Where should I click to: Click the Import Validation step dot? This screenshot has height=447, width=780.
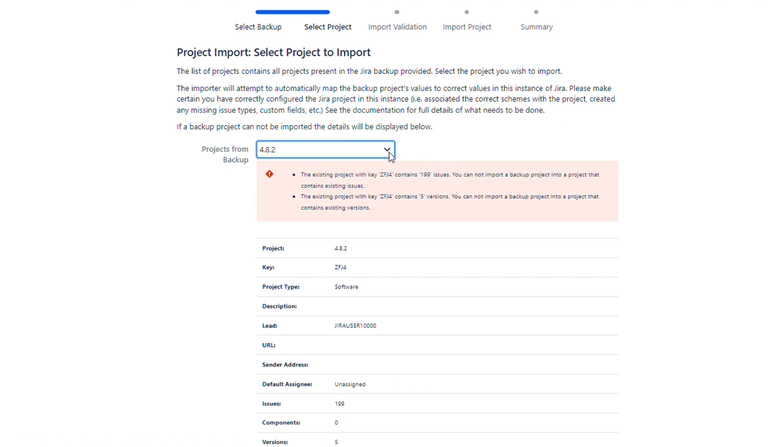[x=397, y=12]
